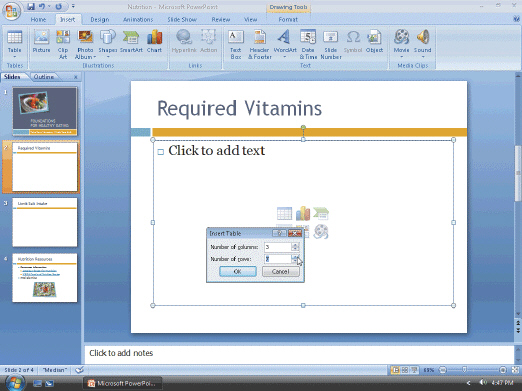
Task: Insert a Picture from file
Action: (x=41, y=42)
